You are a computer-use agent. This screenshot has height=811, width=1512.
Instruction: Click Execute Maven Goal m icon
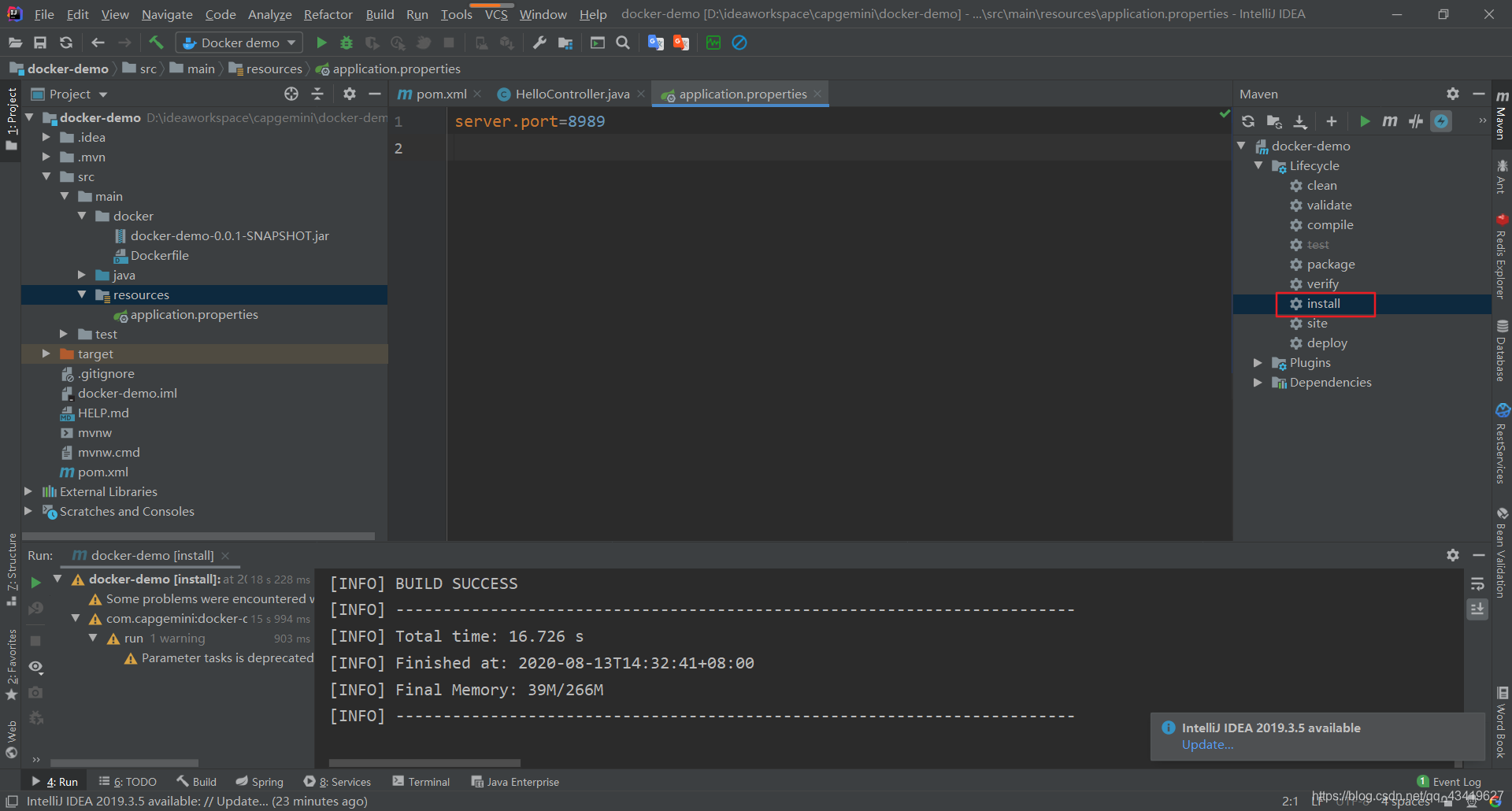click(x=1390, y=121)
